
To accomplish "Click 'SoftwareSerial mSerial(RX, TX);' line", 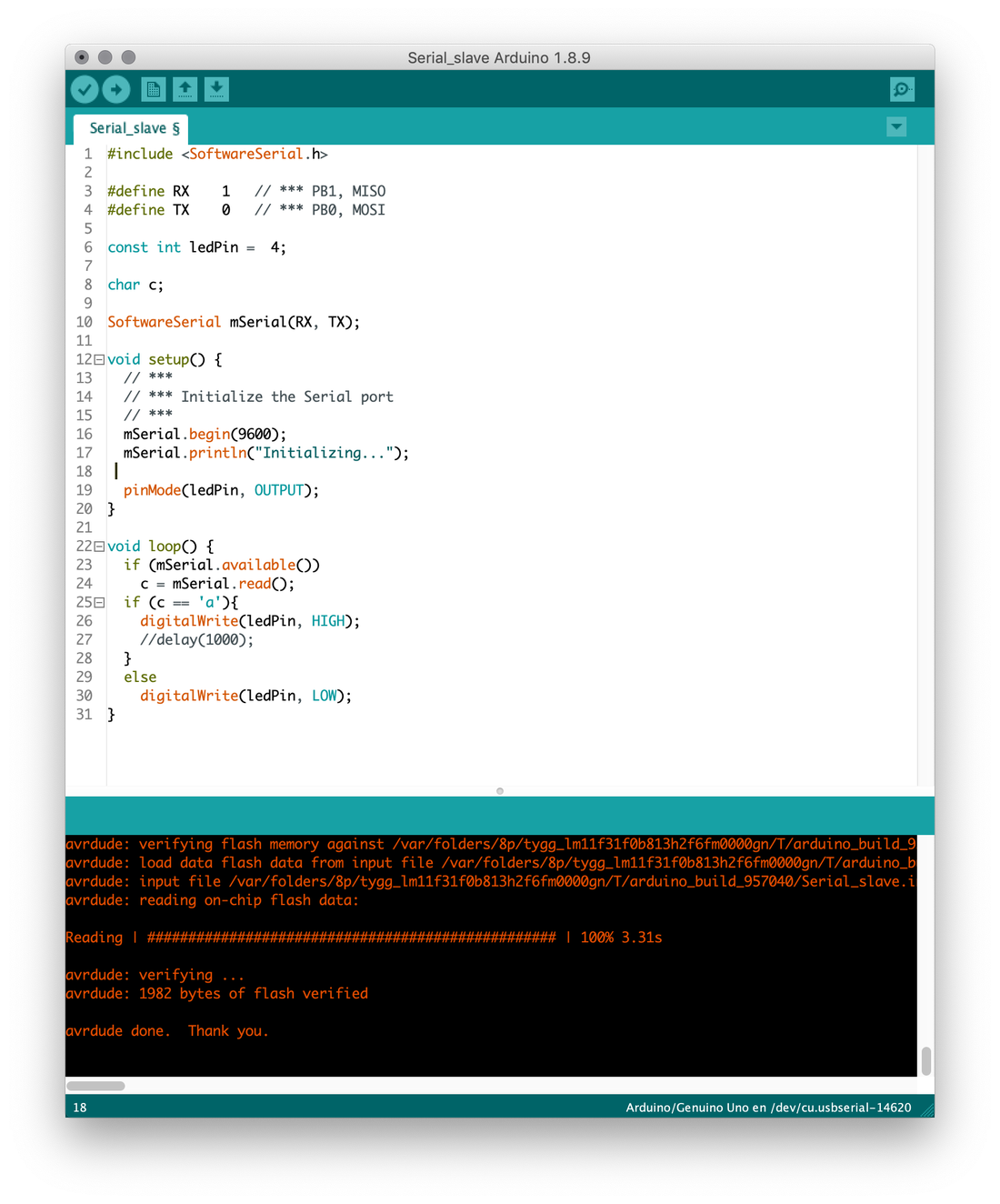I will [x=234, y=322].
